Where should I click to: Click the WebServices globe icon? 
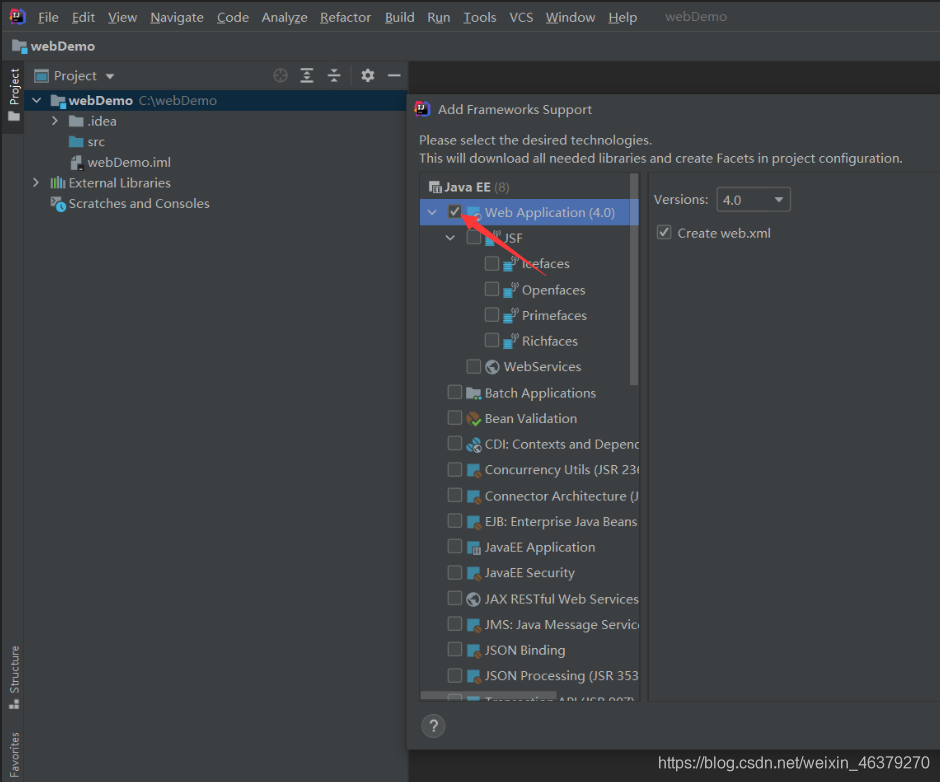492,366
